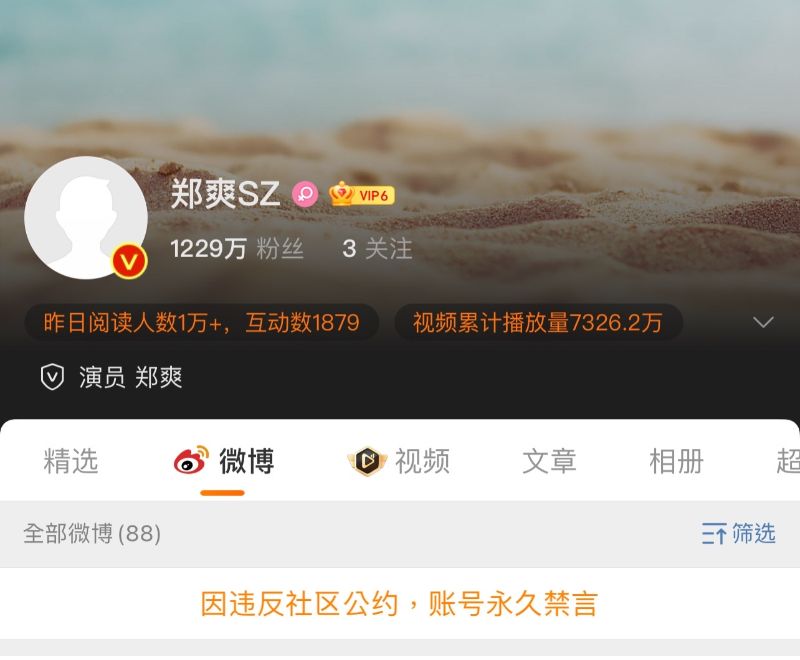Viewport: 800px width, 660px height.
Task: Expand the stats row with chevron arrow
Action: [763, 322]
